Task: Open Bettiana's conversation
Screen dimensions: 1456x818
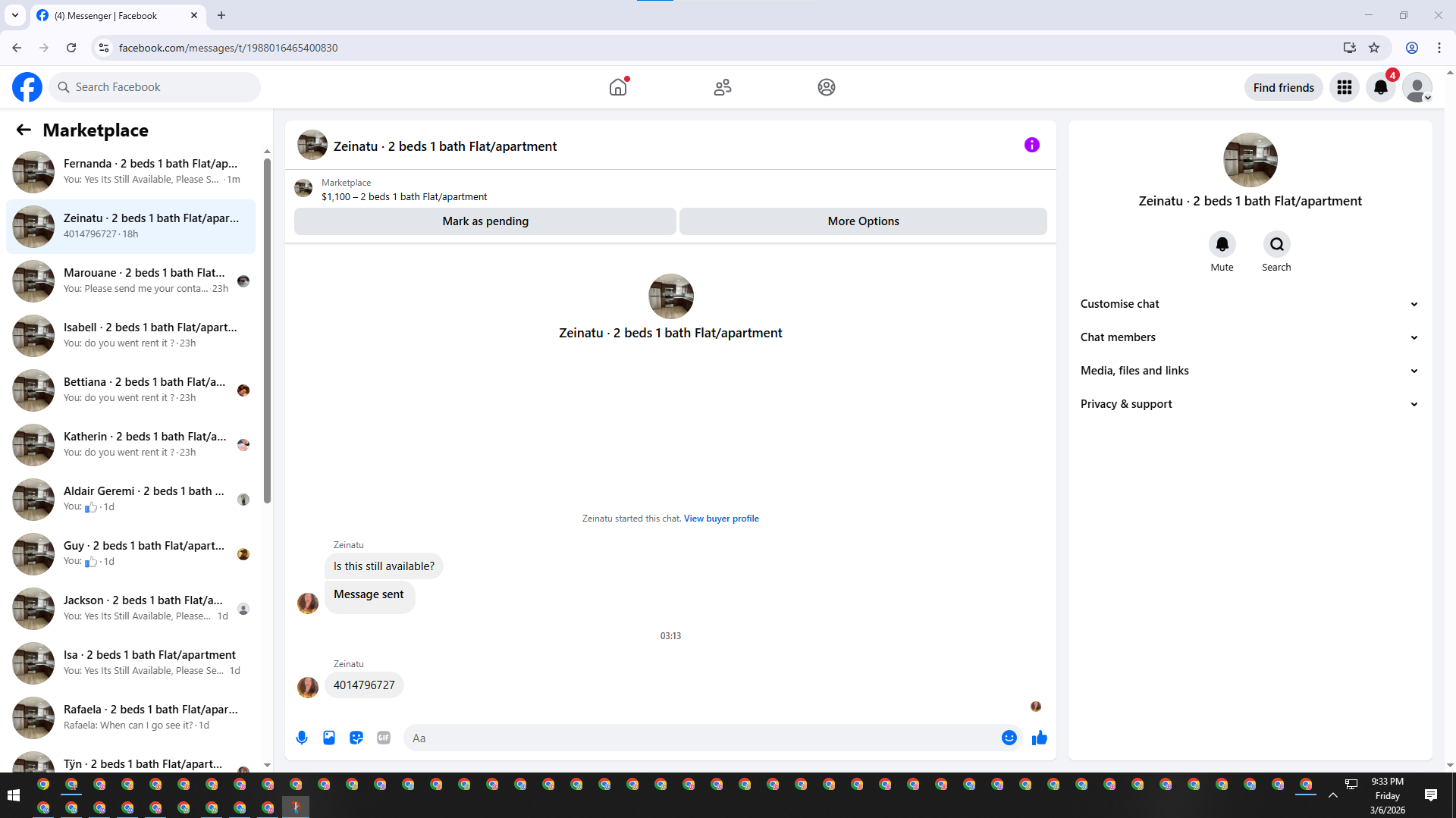Action: click(130, 390)
